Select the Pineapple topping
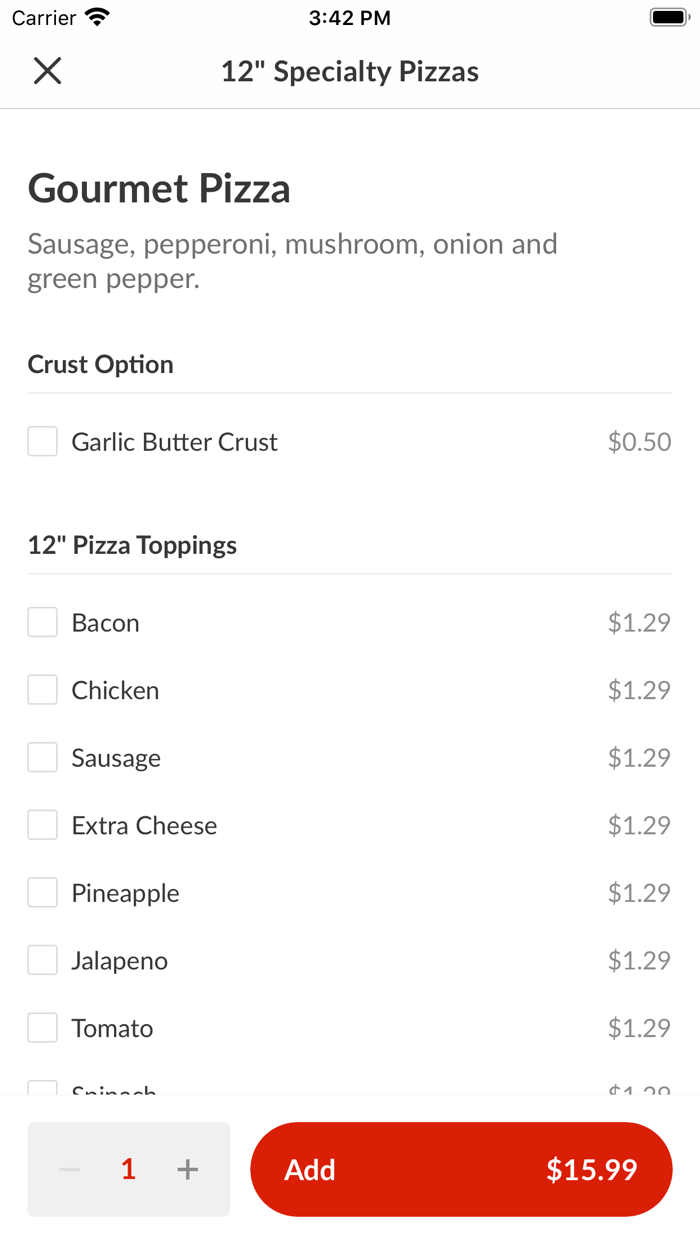This screenshot has height=1244, width=700. click(x=42, y=892)
